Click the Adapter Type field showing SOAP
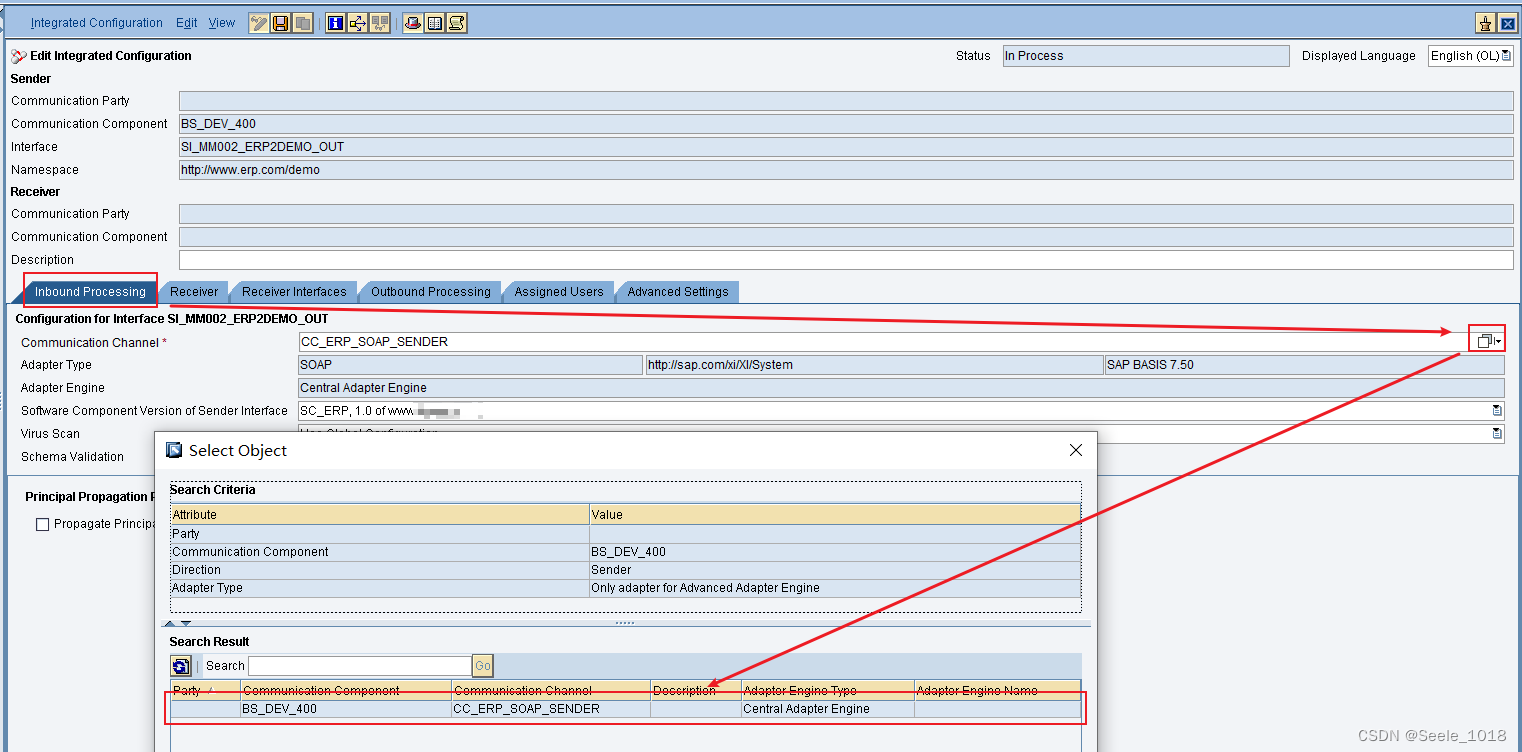This screenshot has height=752, width=1522. click(x=471, y=365)
